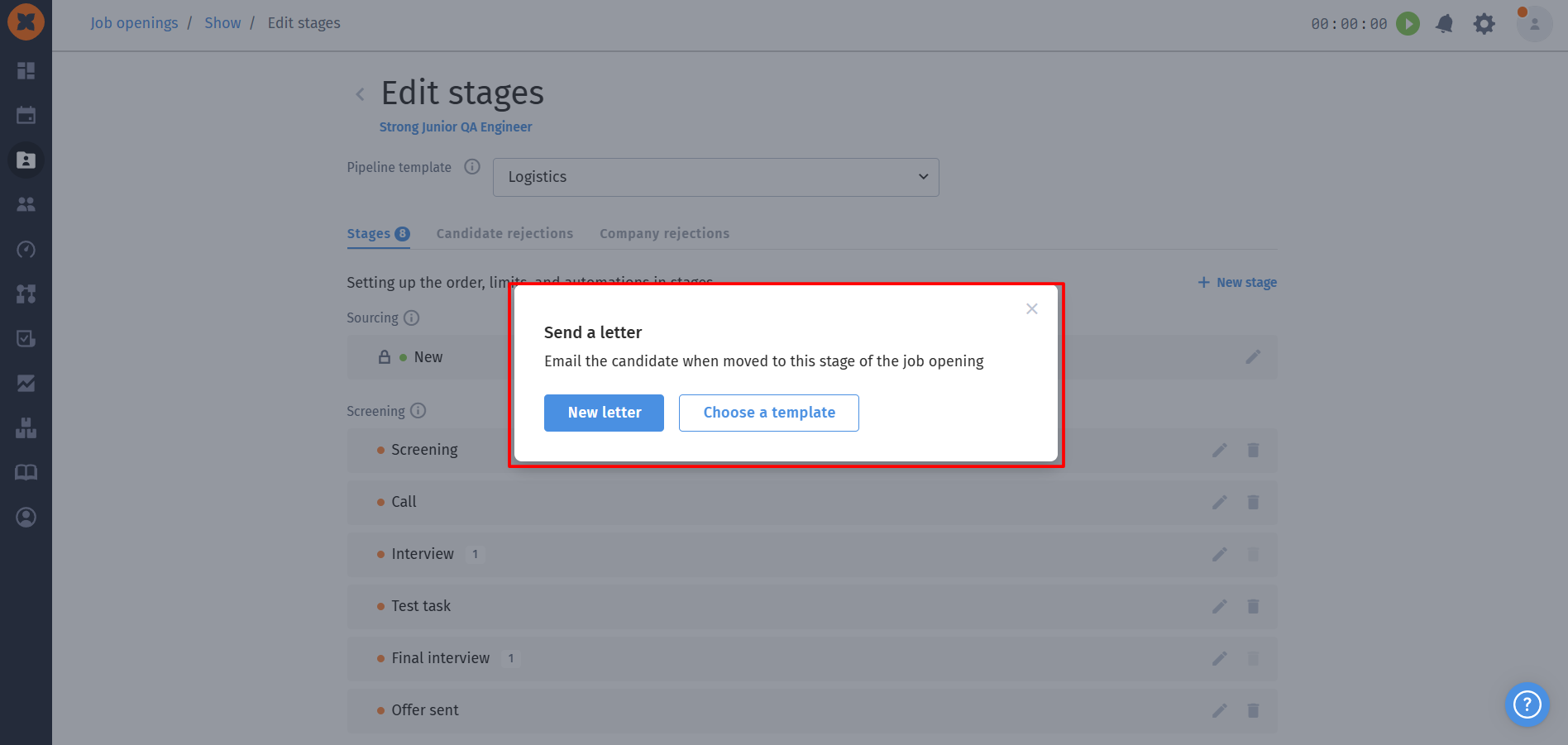Expand the Pipeline template Logistics dropdown
The image size is (1568, 745).
pos(715,177)
